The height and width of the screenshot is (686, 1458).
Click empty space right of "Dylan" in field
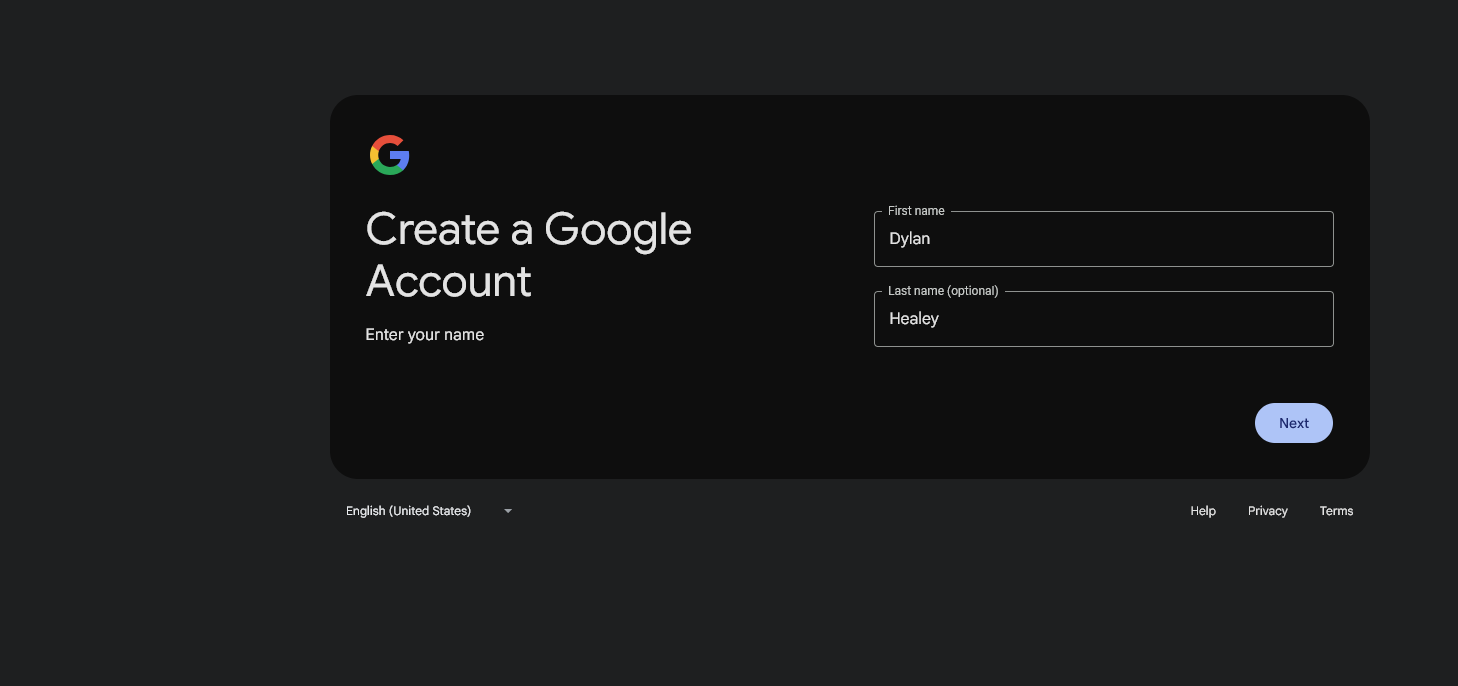click(x=1150, y=240)
